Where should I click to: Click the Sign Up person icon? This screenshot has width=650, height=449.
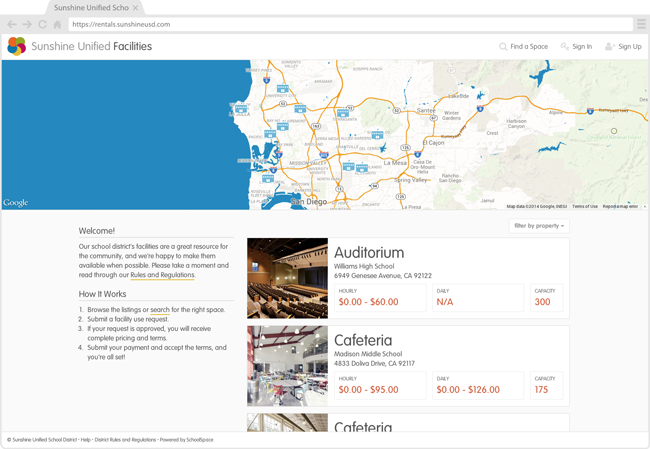[x=610, y=46]
